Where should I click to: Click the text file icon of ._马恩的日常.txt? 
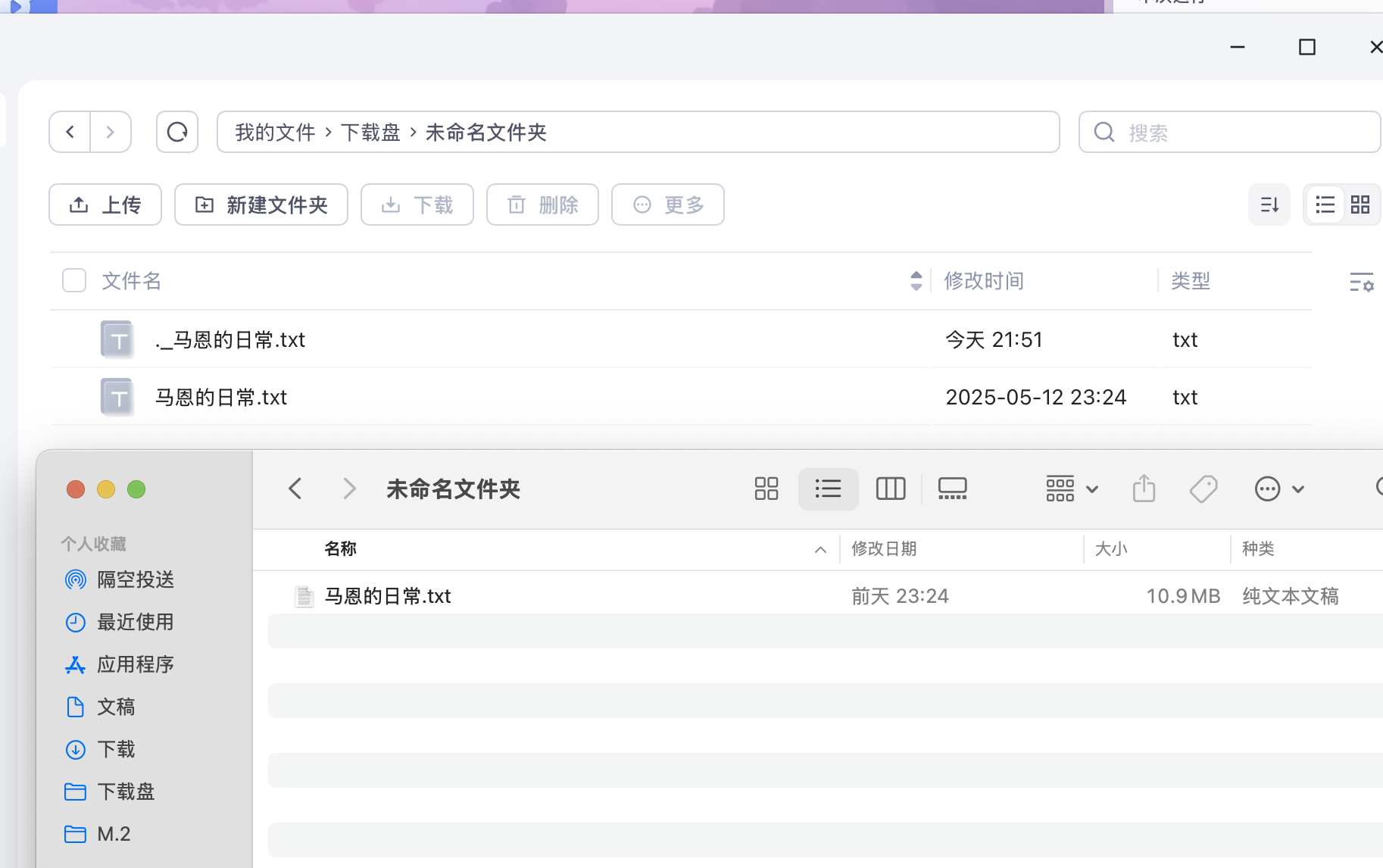point(117,339)
